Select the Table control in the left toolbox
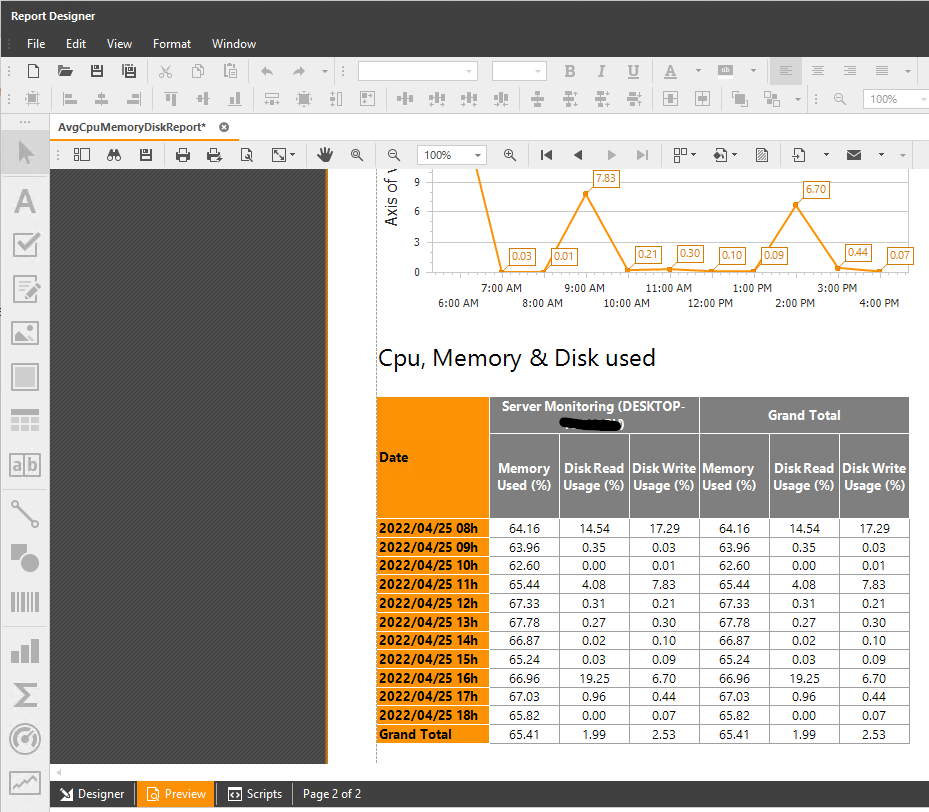This screenshot has height=812, width=929. [24, 421]
